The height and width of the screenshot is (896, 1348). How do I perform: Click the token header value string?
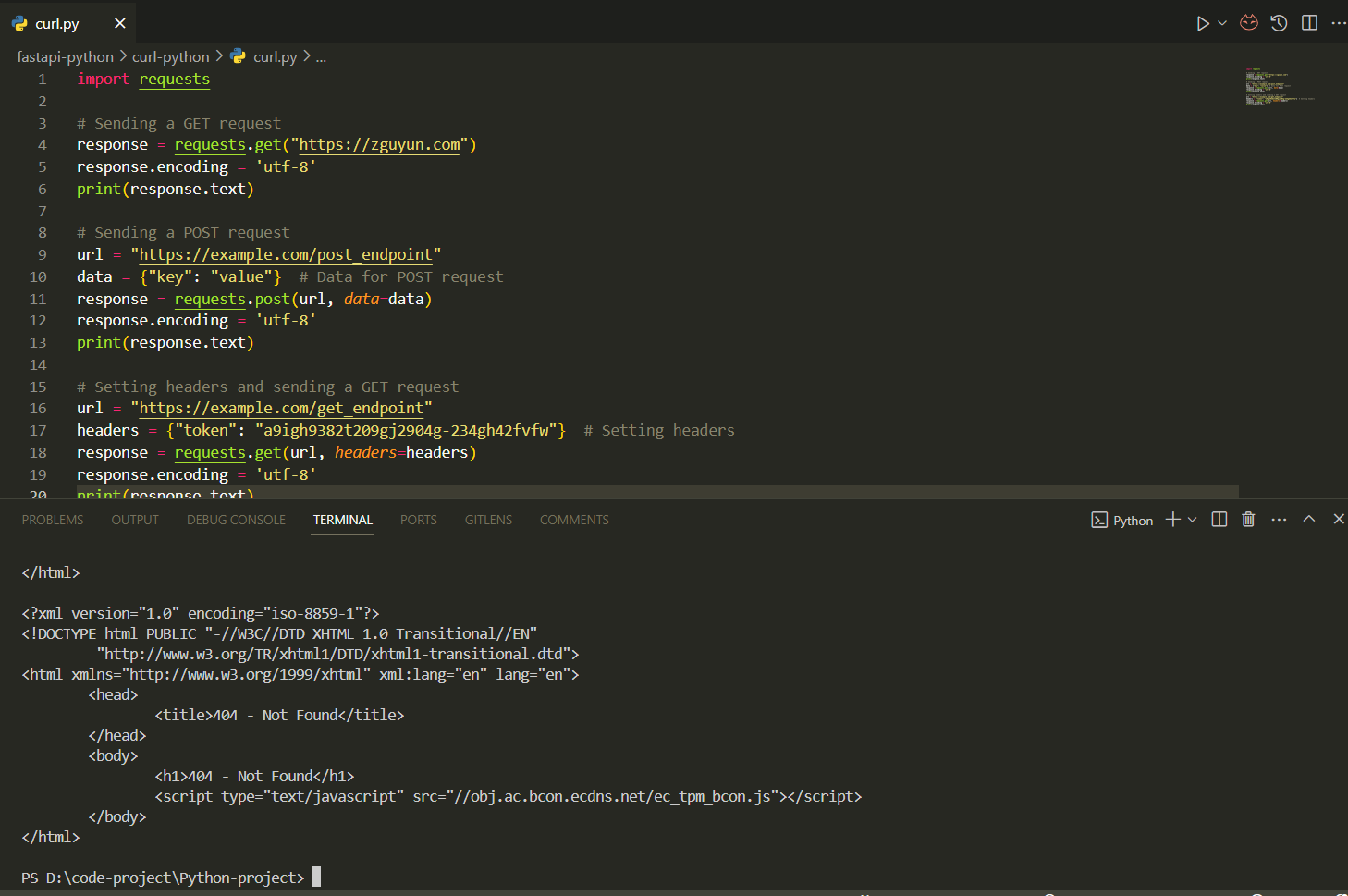coord(410,430)
